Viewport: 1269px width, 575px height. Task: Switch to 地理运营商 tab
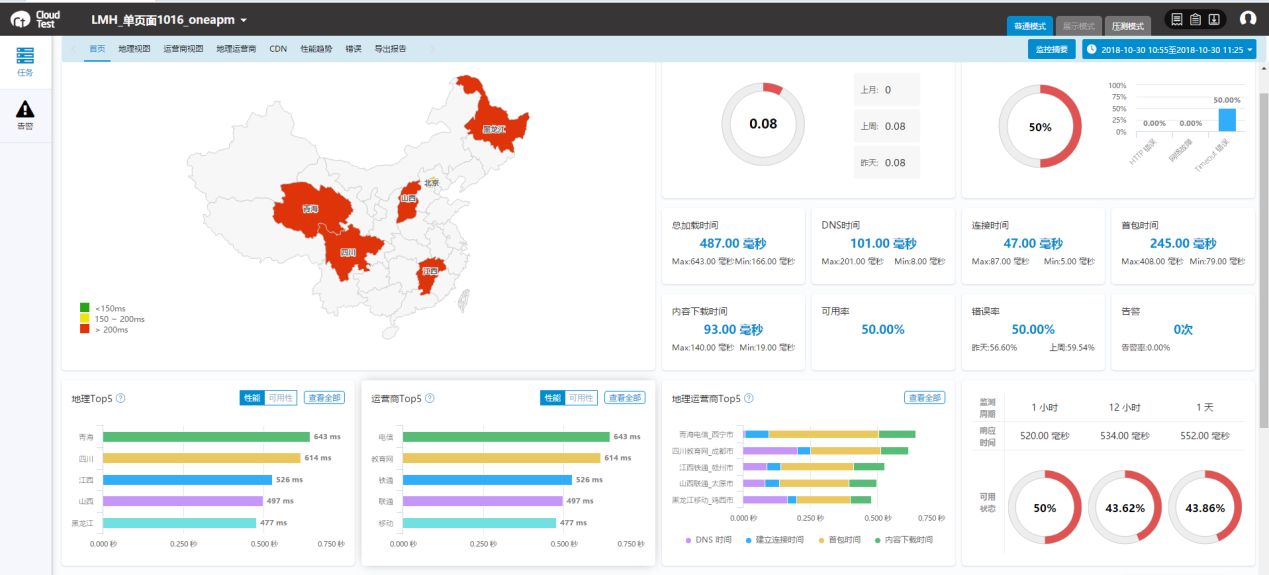236,48
